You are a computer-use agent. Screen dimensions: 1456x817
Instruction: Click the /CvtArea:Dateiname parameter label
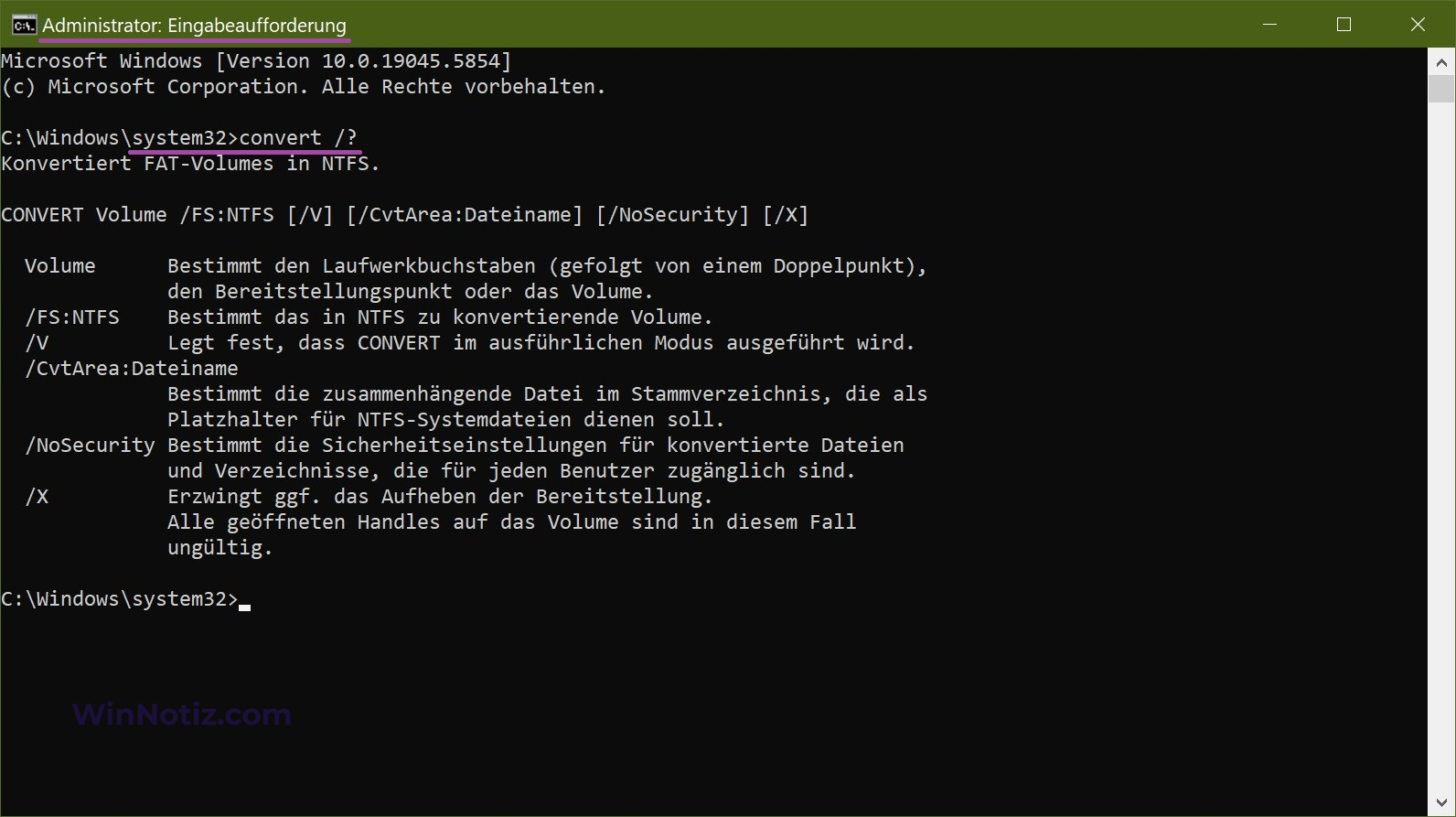coord(132,369)
